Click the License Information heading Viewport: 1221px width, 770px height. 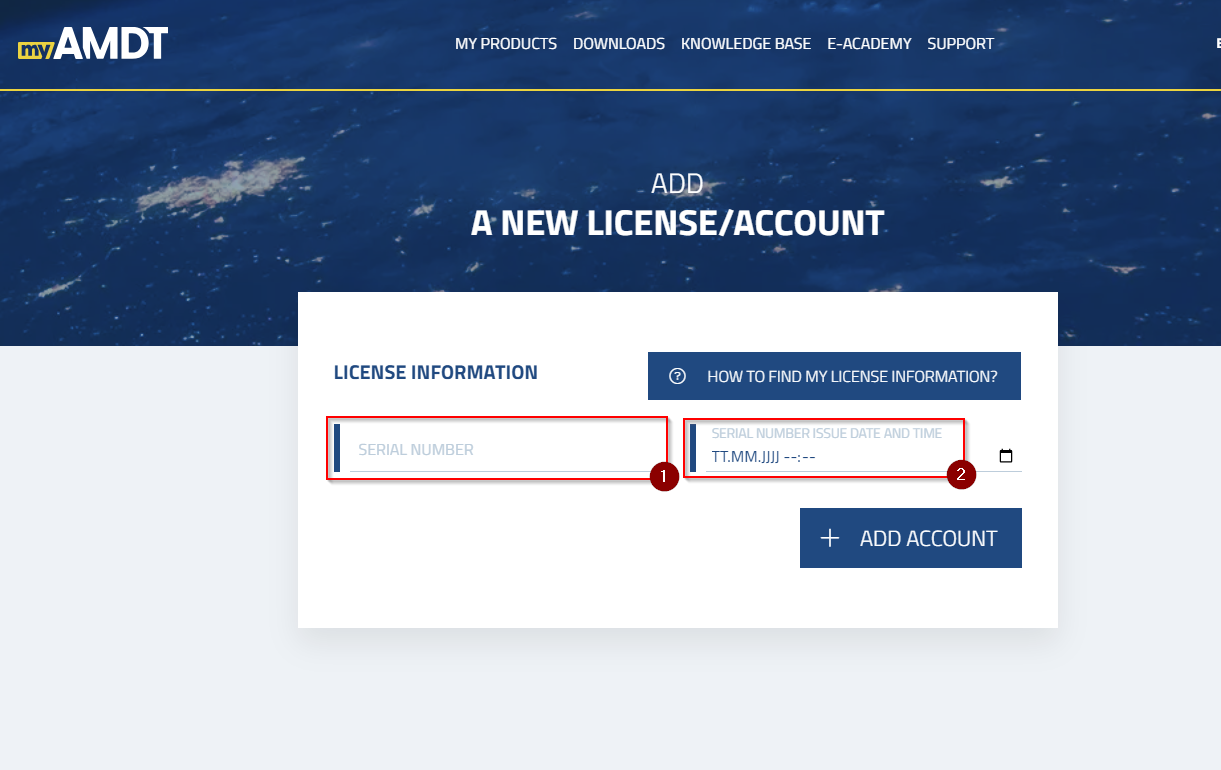(x=435, y=373)
